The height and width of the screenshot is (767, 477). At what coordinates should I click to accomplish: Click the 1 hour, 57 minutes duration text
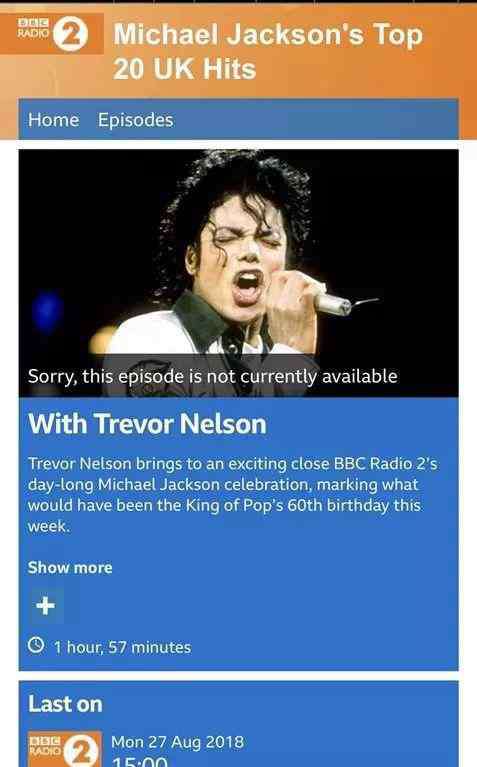[x=122, y=647]
